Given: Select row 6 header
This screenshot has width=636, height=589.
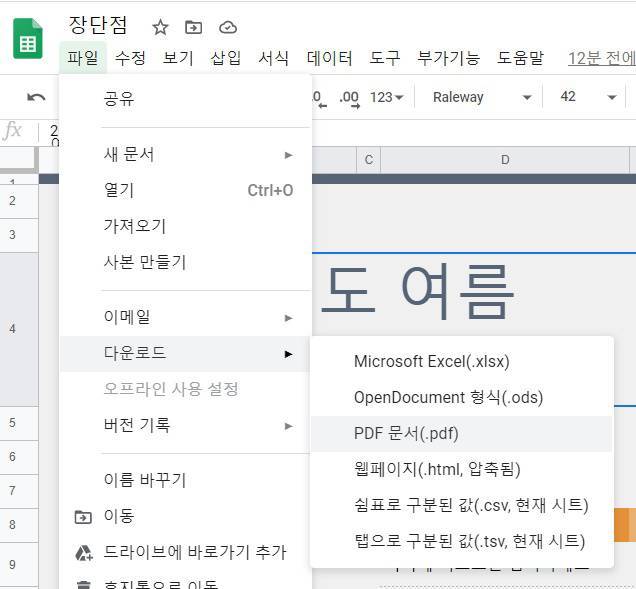Looking at the screenshot, I should coord(19,457).
